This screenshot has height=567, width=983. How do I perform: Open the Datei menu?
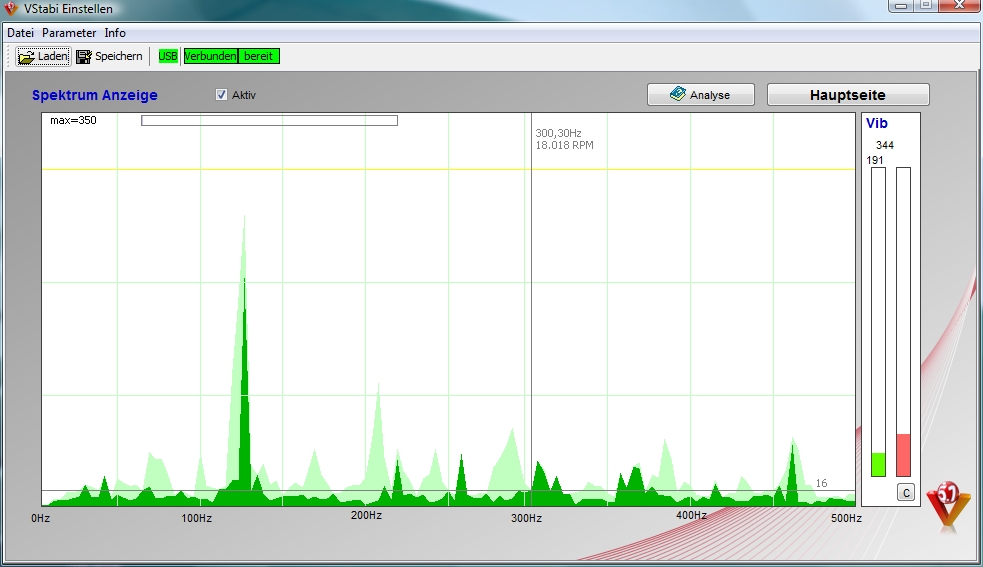[x=20, y=33]
